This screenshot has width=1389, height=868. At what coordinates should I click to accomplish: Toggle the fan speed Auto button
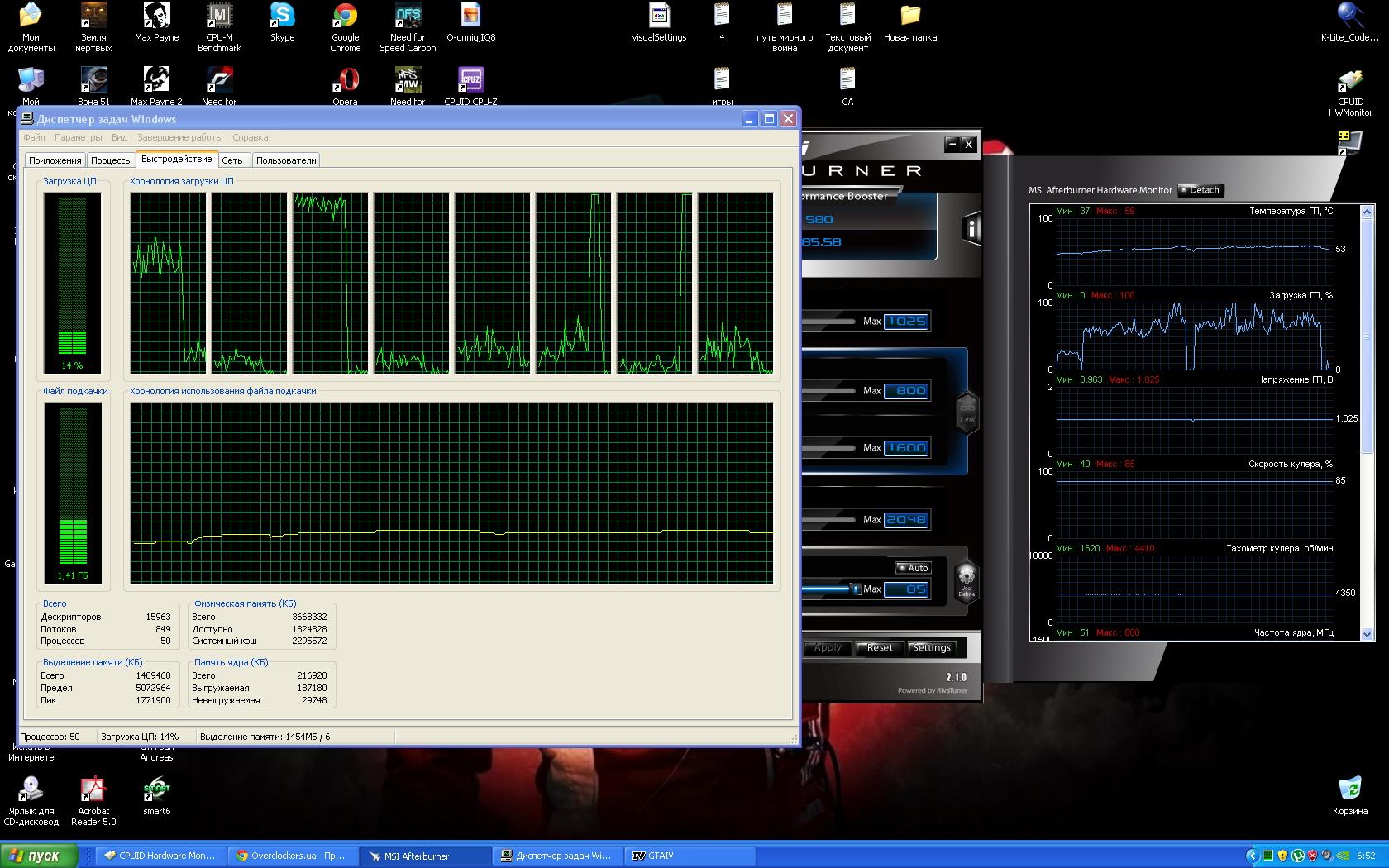click(x=914, y=568)
